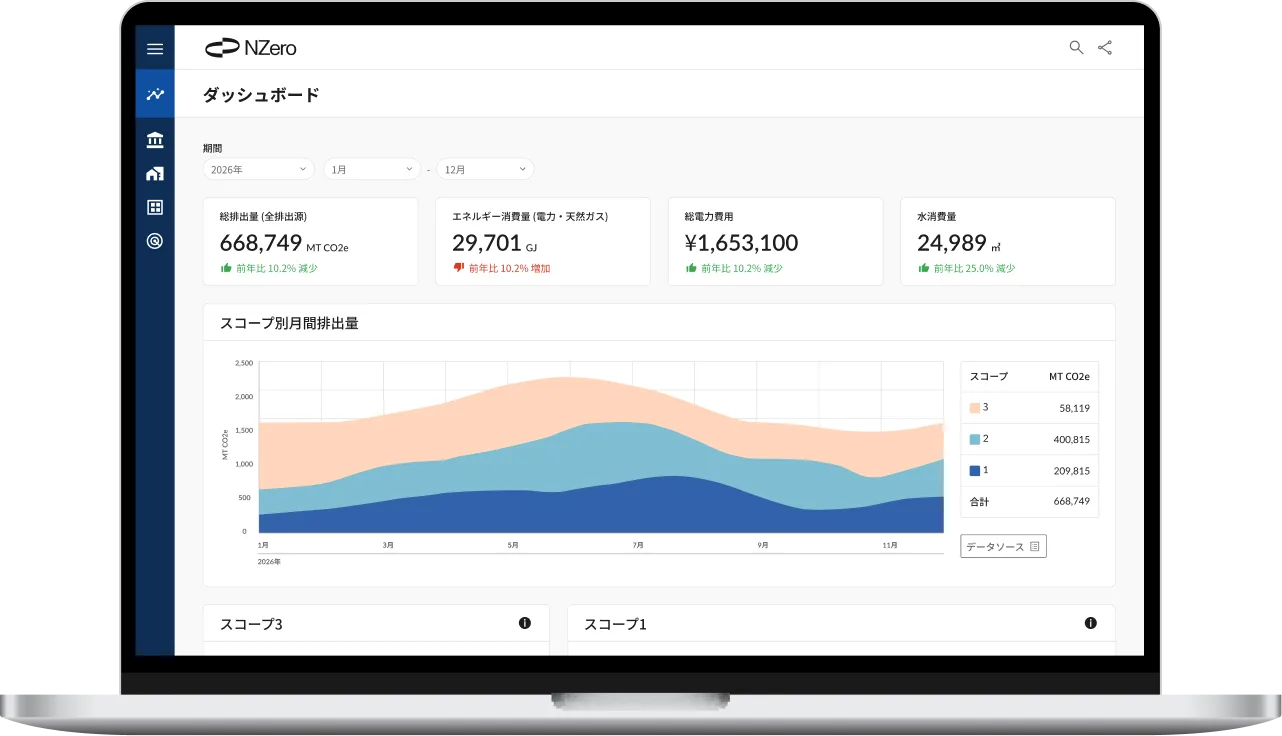Open the hamburger menu in sidebar

pos(154,49)
